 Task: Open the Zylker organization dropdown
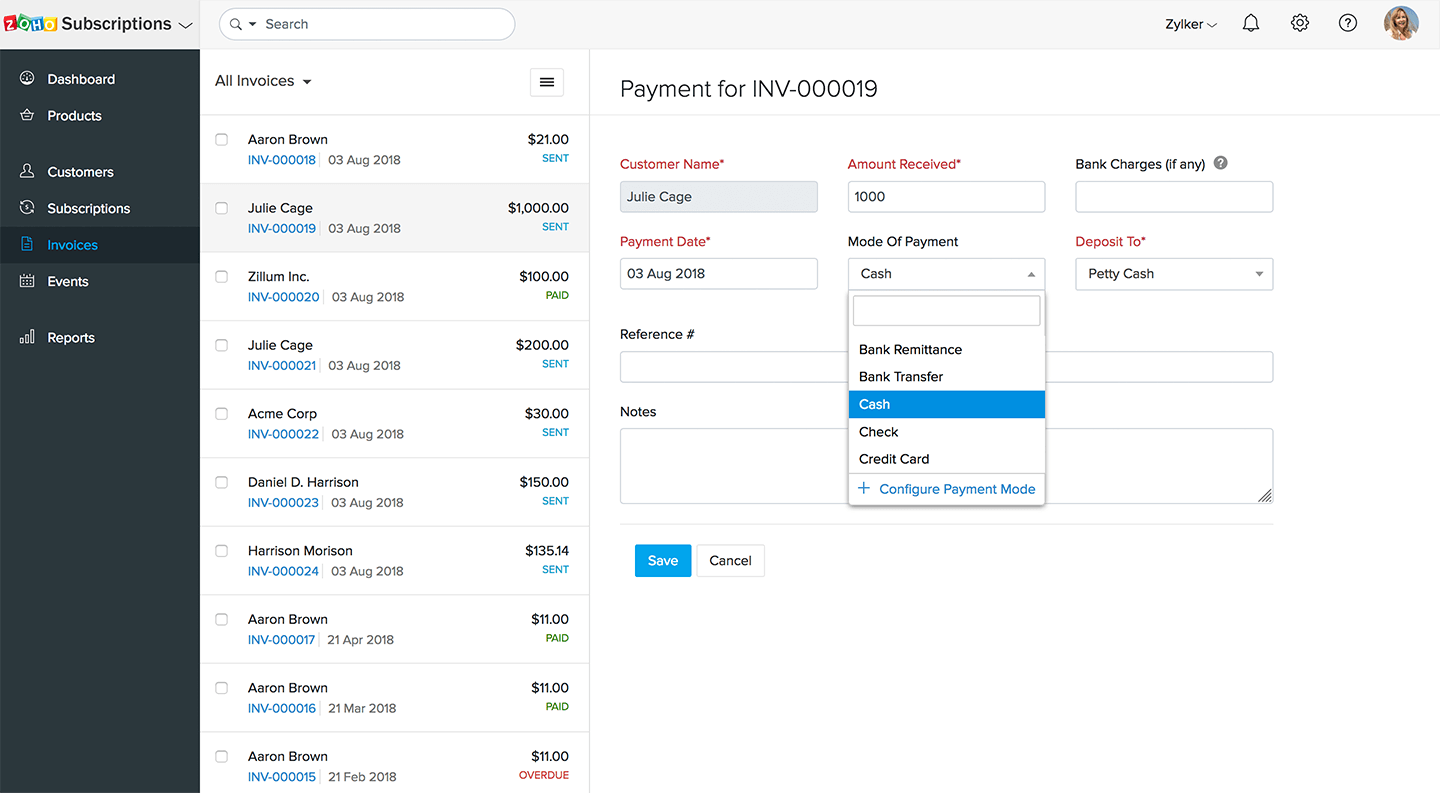click(x=1191, y=24)
